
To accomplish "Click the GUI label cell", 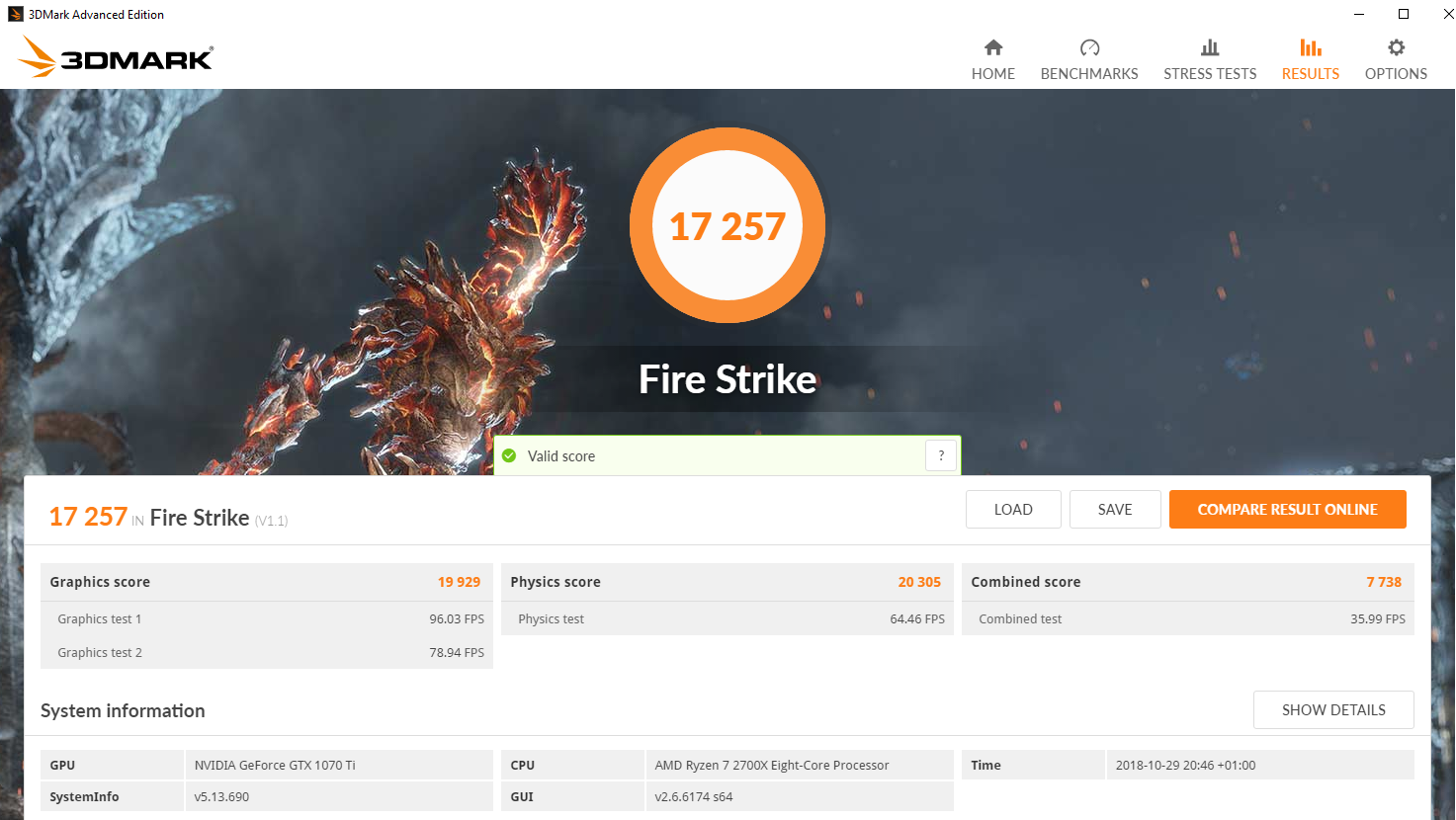I will tap(573, 797).
